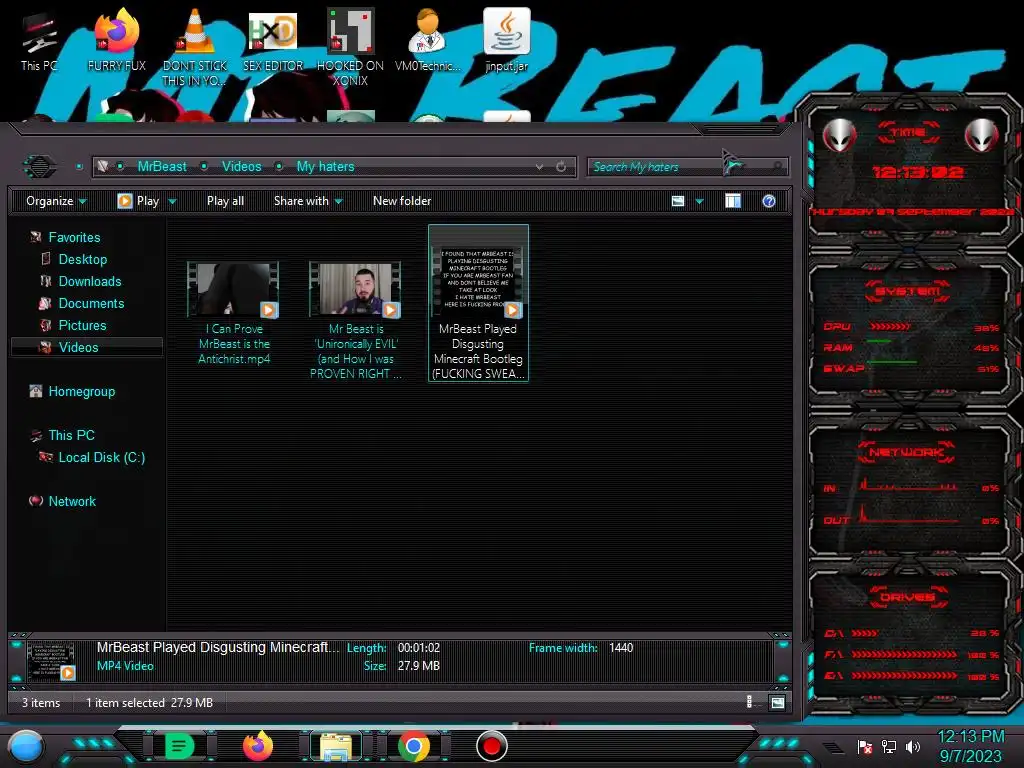Screen dimensions: 1024x768
Task: Change the view icon in toolbar
Action: click(678, 200)
